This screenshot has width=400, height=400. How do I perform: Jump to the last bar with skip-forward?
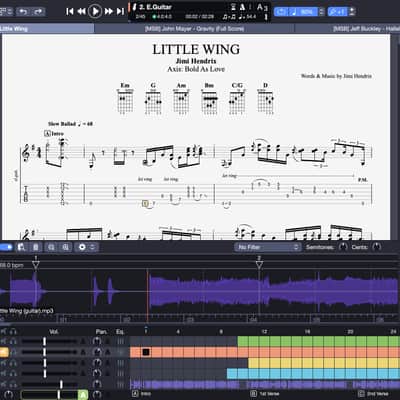pos(120,12)
